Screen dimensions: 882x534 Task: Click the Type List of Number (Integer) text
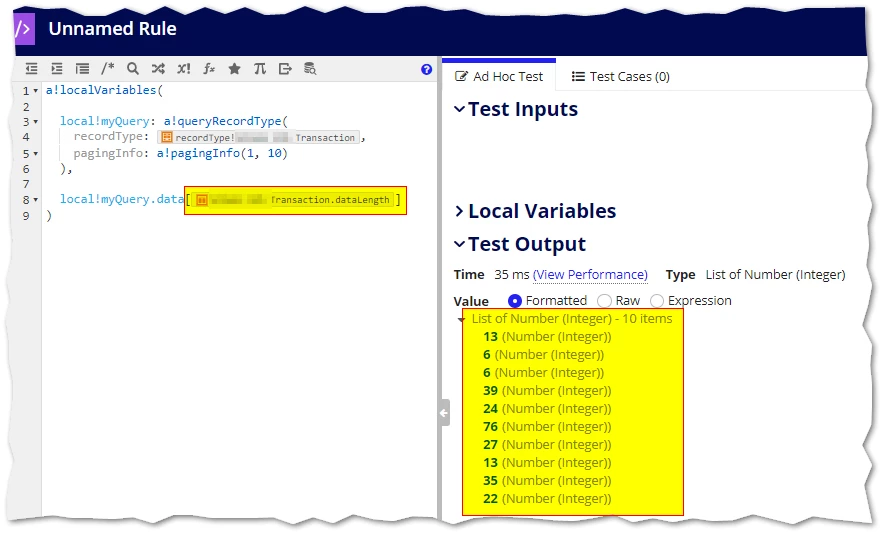point(775,275)
